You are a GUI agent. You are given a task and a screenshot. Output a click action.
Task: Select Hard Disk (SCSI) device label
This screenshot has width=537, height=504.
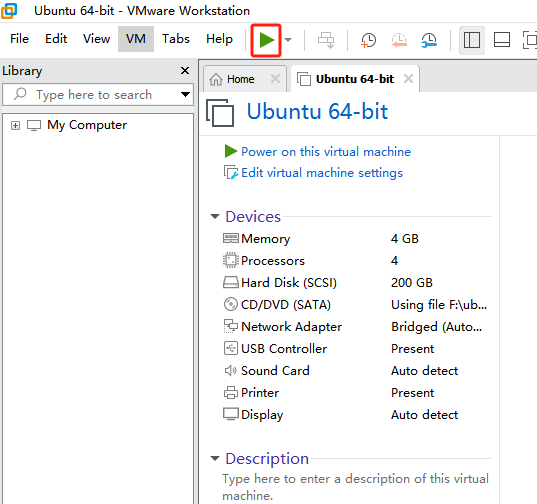289,283
